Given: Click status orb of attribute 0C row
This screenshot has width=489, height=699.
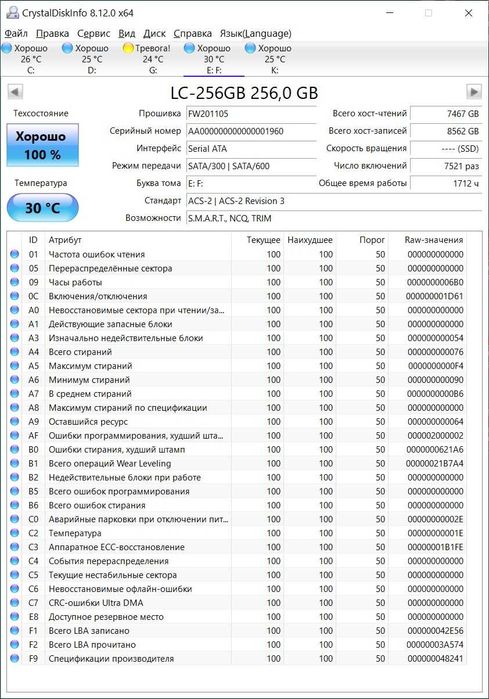Looking at the screenshot, I should pyautogui.click(x=15, y=296).
